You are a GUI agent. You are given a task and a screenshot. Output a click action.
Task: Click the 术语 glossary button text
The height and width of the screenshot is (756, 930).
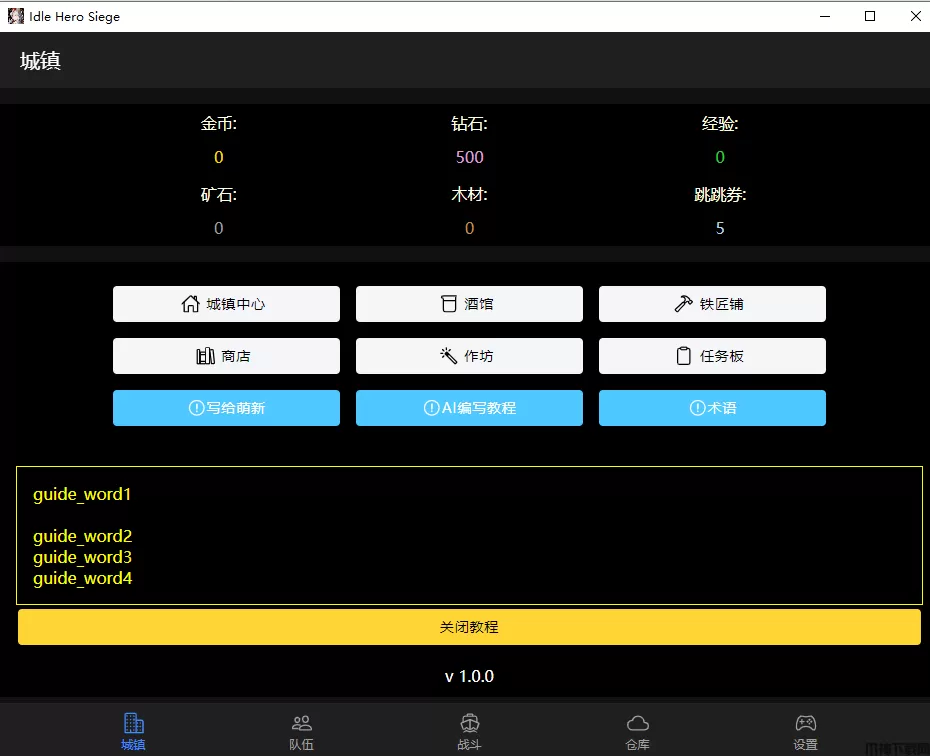(x=721, y=408)
